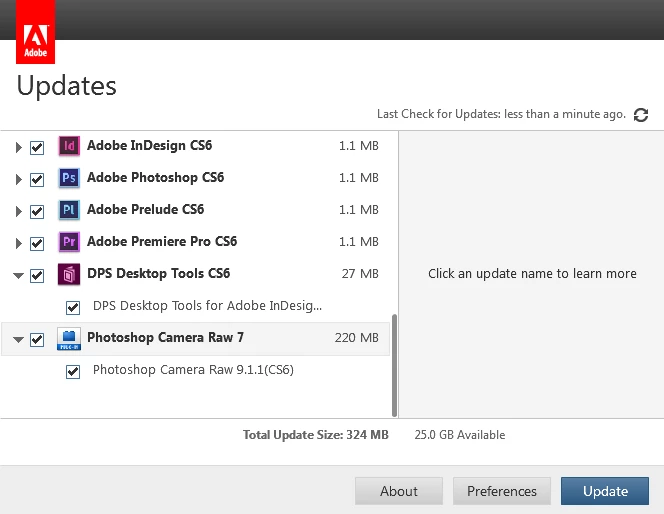Click DPS Desktop Tools for Adobe InDesig... entry
The width and height of the screenshot is (664, 514).
(x=208, y=306)
